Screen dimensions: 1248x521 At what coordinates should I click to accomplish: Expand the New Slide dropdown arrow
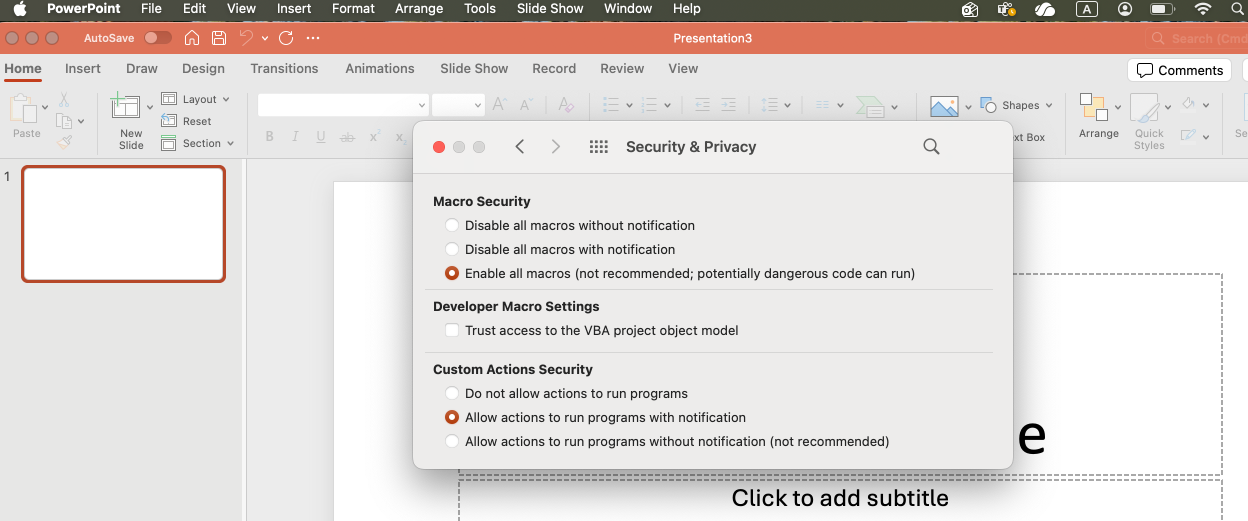tap(150, 107)
